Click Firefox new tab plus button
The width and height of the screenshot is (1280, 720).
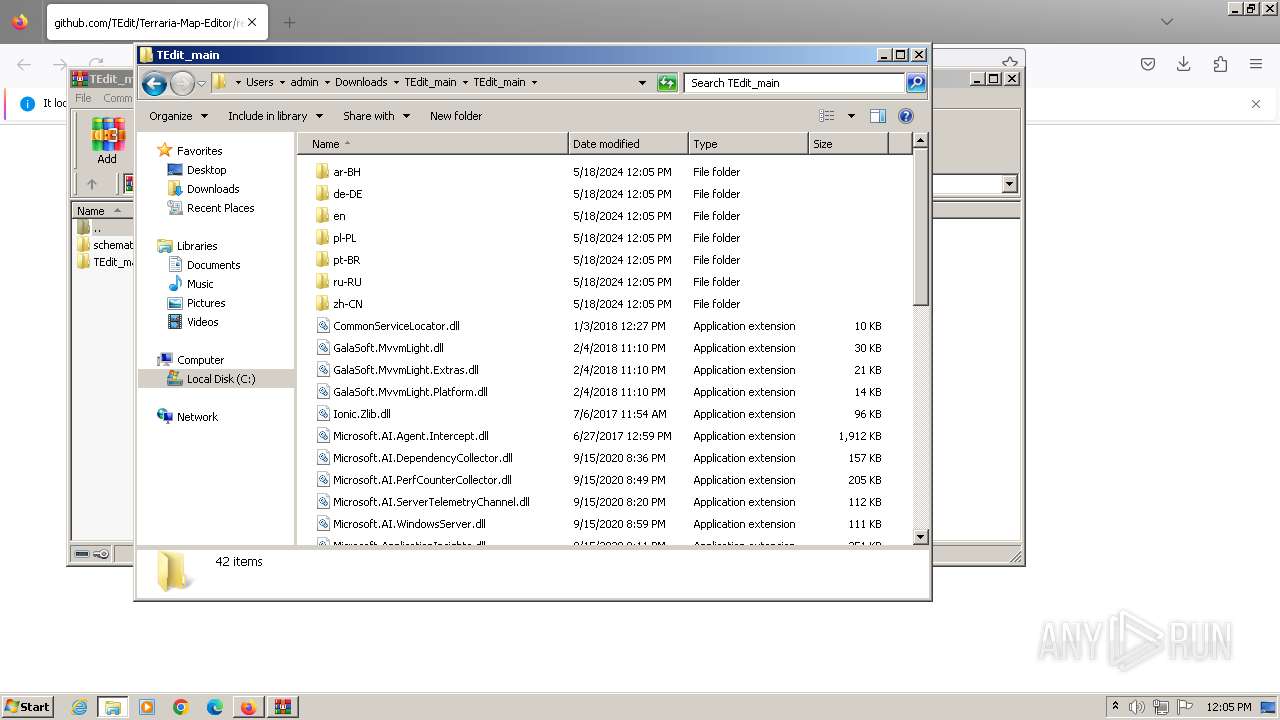click(289, 22)
